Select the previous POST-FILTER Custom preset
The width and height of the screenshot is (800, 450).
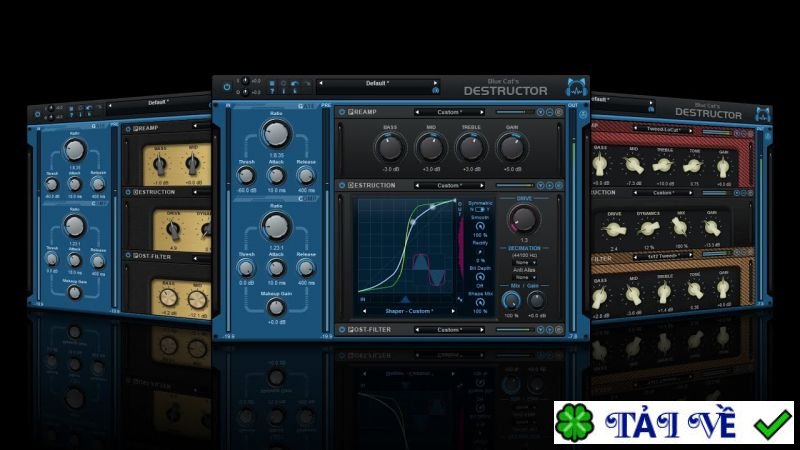[417, 330]
